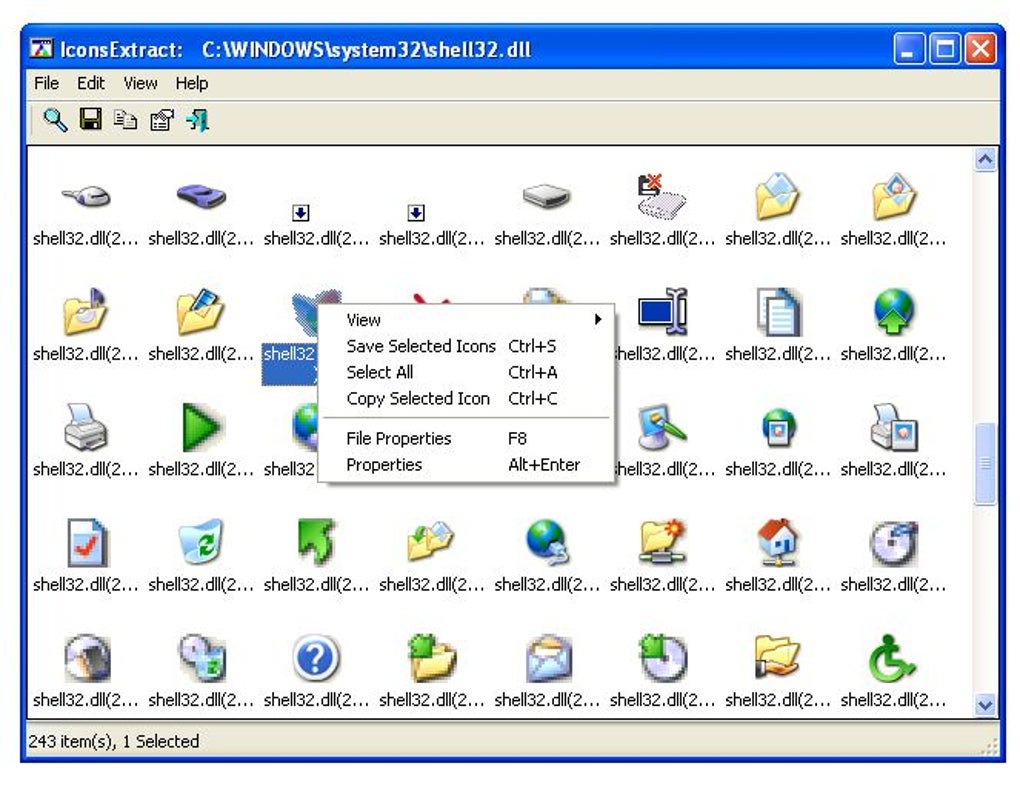Click the Exit door toolbar icon
This screenshot has height=786, width=1020.
point(197,120)
